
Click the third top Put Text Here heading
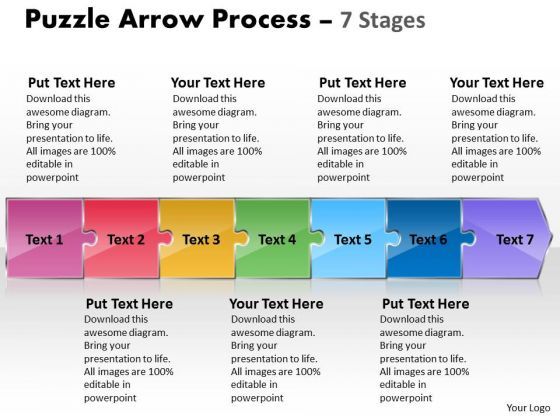click(x=362, y=83)
